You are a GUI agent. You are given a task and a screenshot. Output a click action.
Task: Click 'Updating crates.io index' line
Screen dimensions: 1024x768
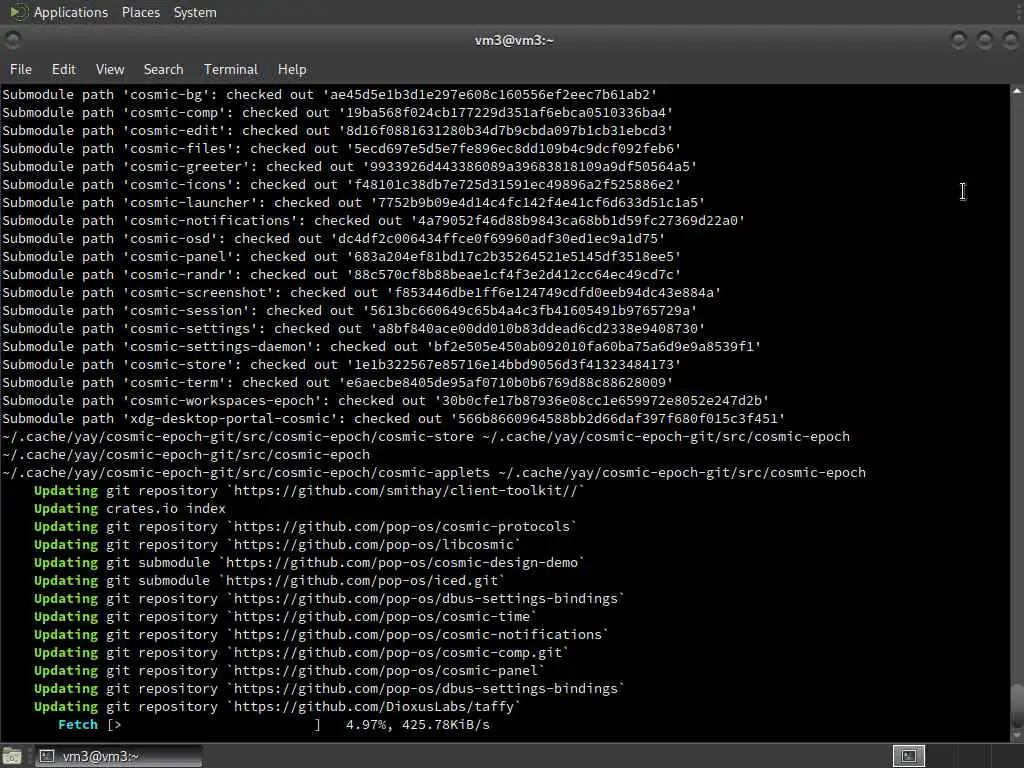point(130,509)
